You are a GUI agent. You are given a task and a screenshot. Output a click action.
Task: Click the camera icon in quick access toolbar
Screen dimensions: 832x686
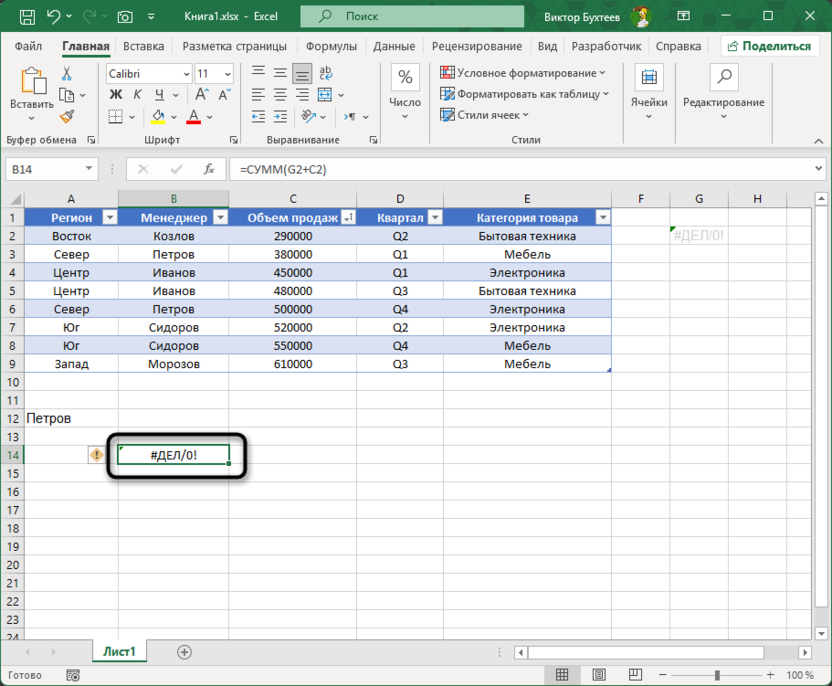click(x=125, y=17)
